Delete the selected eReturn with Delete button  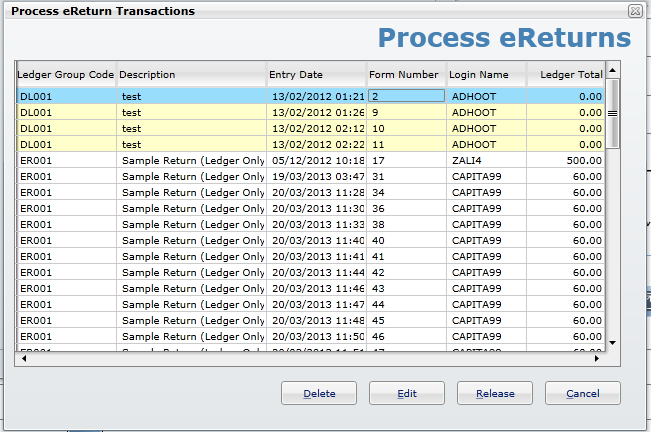(319, 393)
